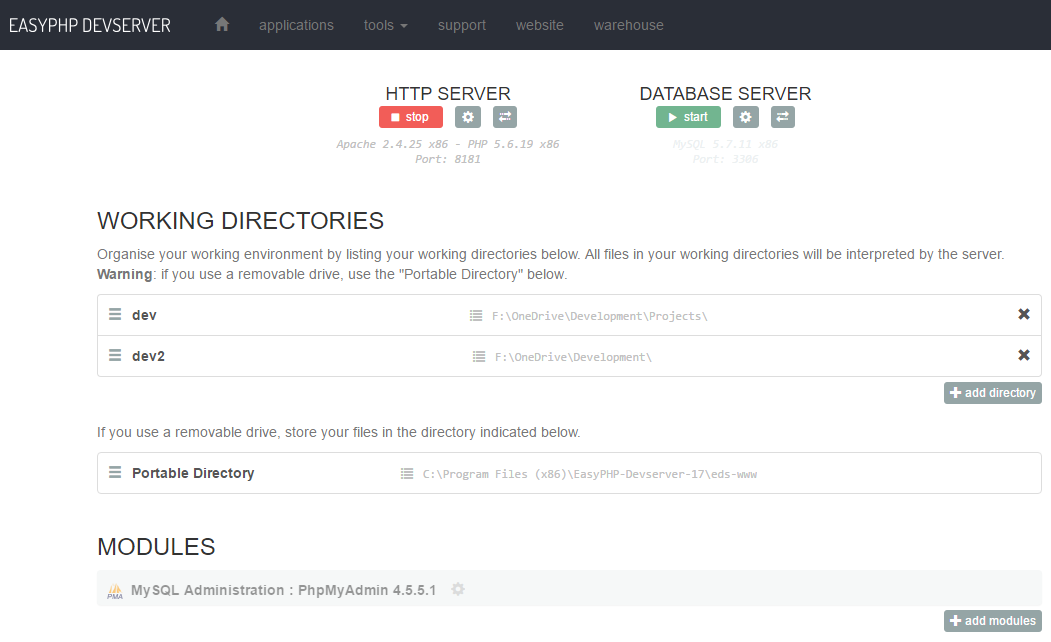Click the dev directory path field
The height and width of the screenshot is (642, 1051).
click(x=600, y=314)
